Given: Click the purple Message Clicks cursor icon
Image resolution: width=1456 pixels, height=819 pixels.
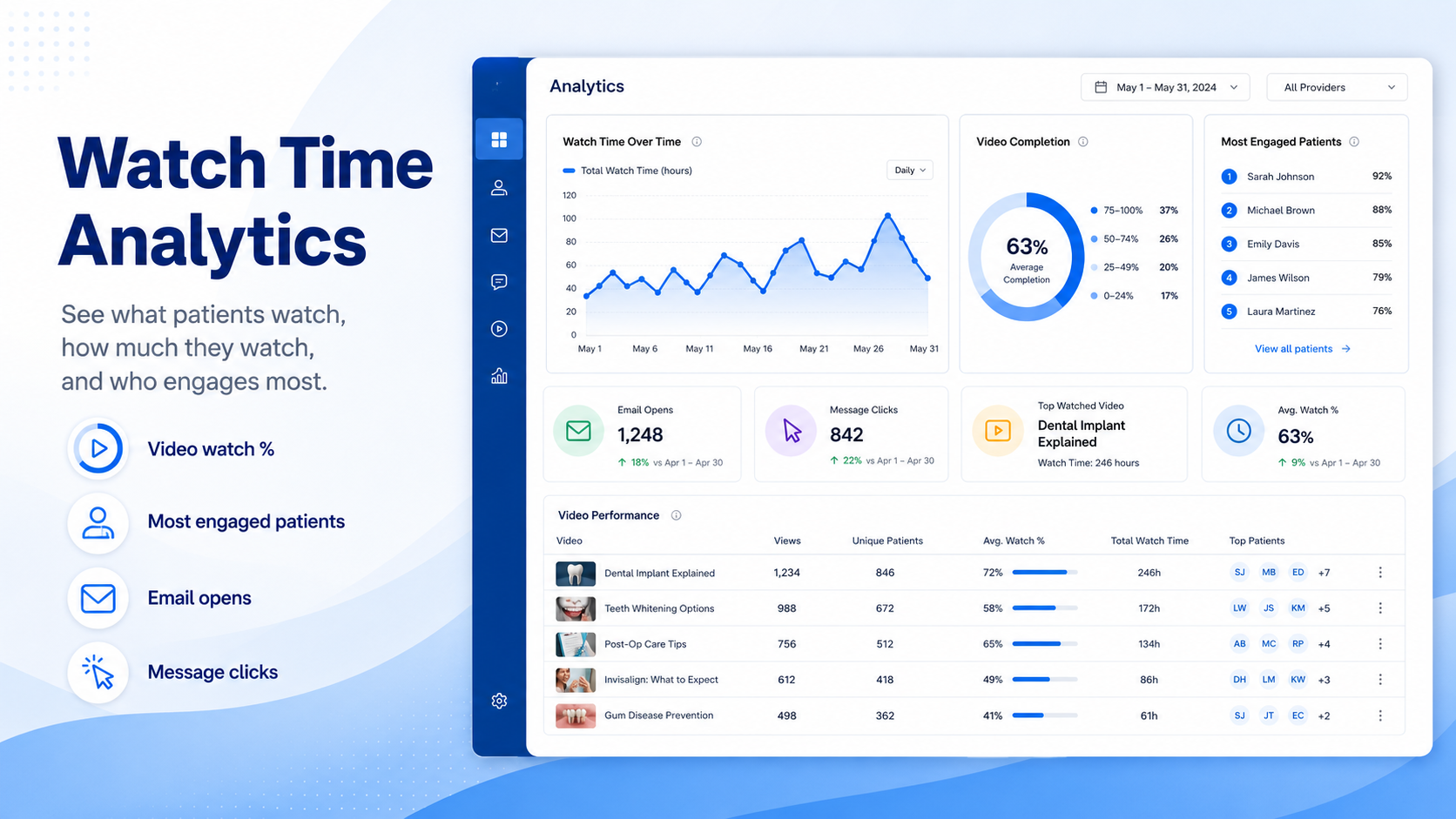Looking at the screenshot, I should point(791,431).
